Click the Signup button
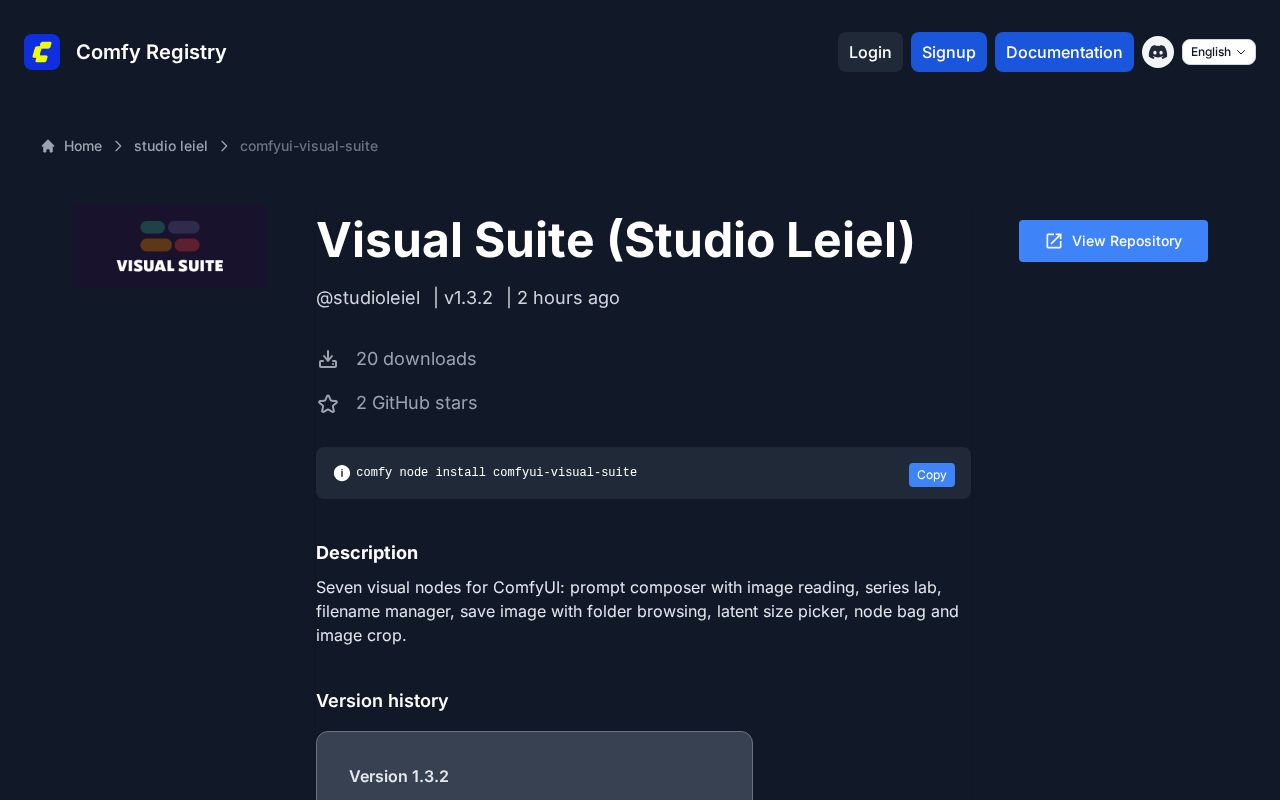 (x=949, y=52)
